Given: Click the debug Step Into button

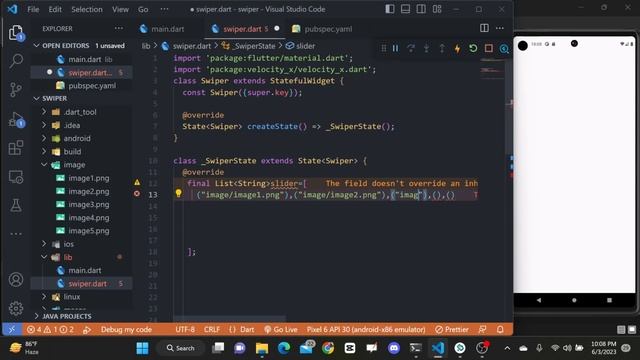Looking at the screenshot, I should [x=427, y=49].
